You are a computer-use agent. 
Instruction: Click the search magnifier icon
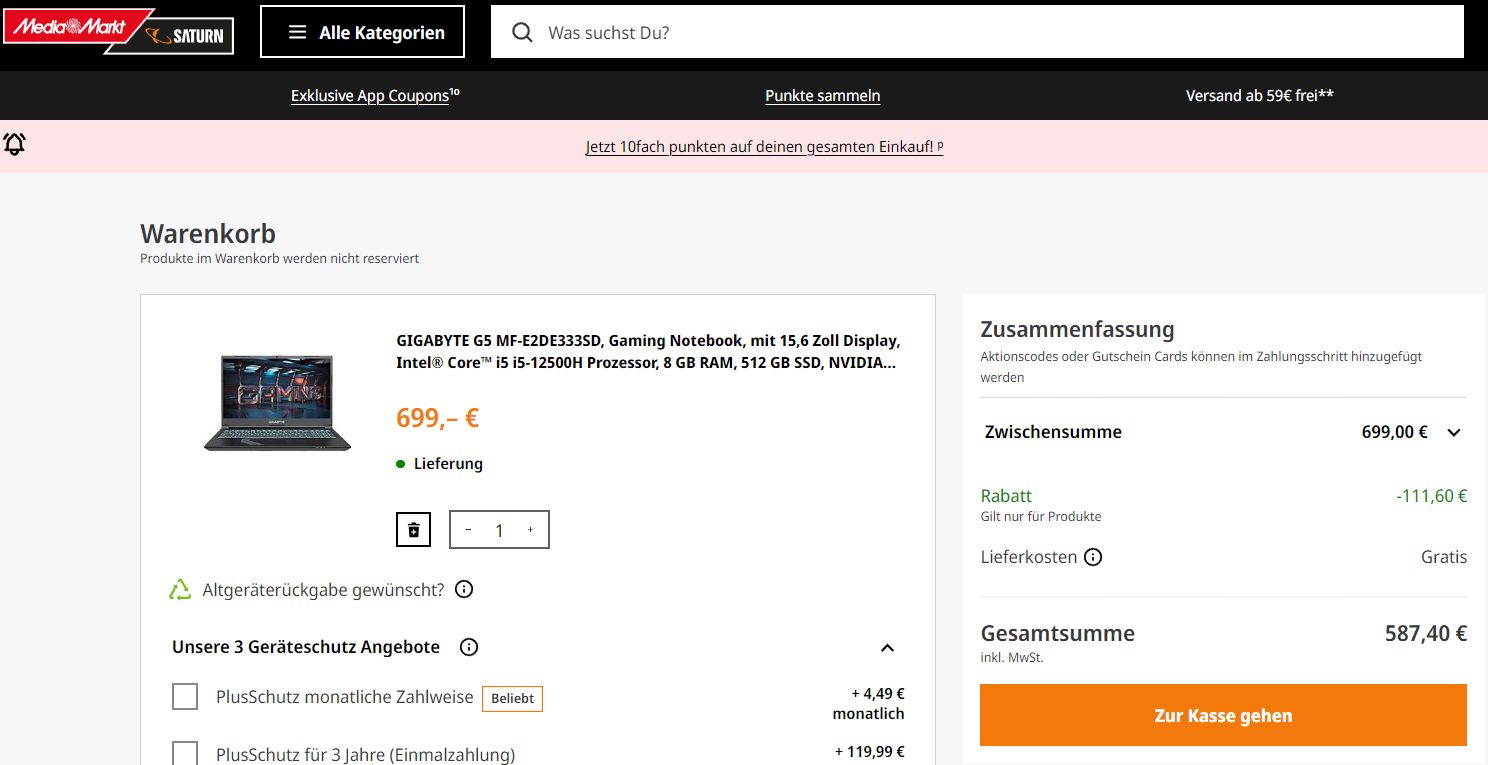522,32
